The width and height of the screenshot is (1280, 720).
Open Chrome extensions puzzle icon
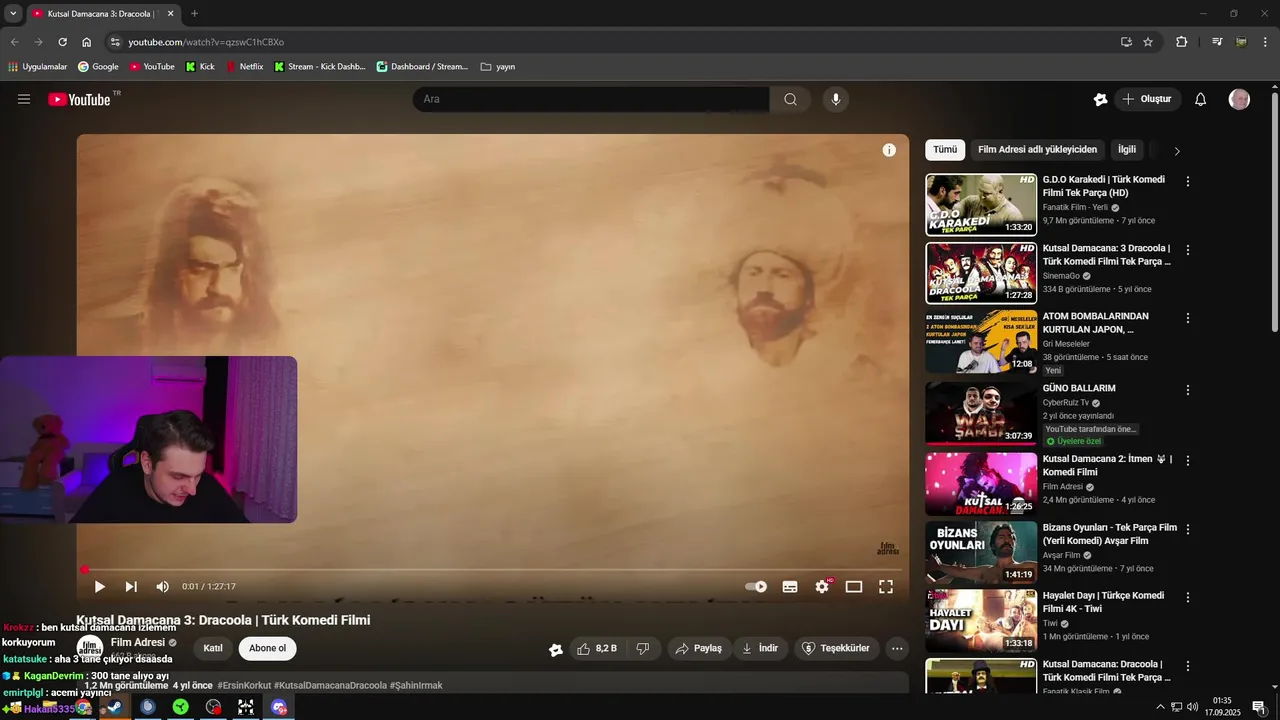[x=1181, y=42]
